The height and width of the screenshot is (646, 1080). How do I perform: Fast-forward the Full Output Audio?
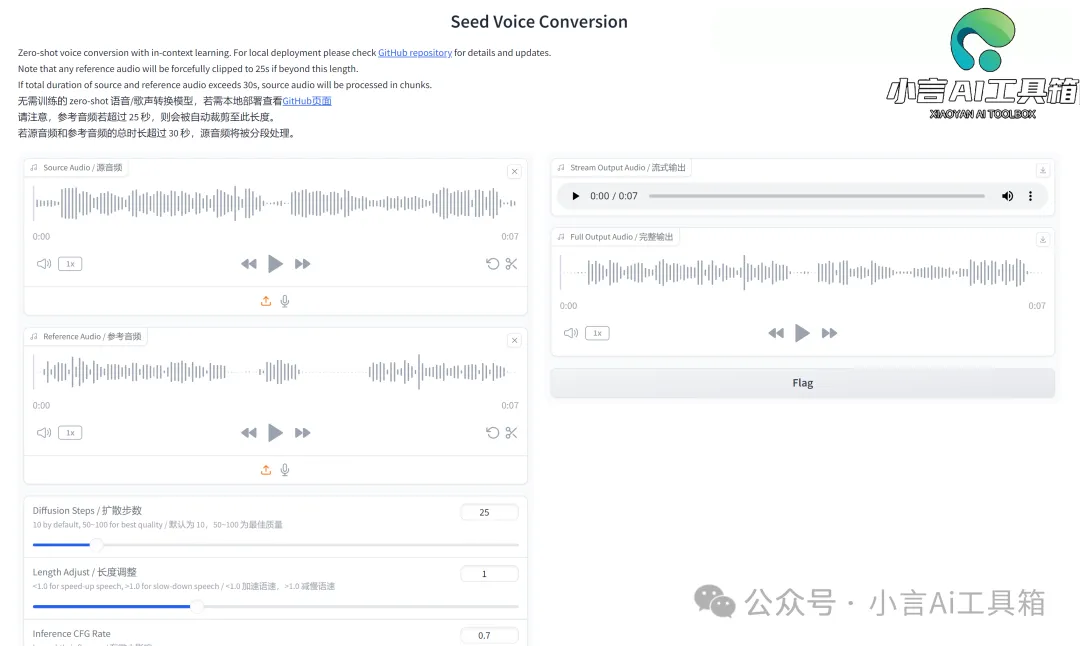[829, 333]
